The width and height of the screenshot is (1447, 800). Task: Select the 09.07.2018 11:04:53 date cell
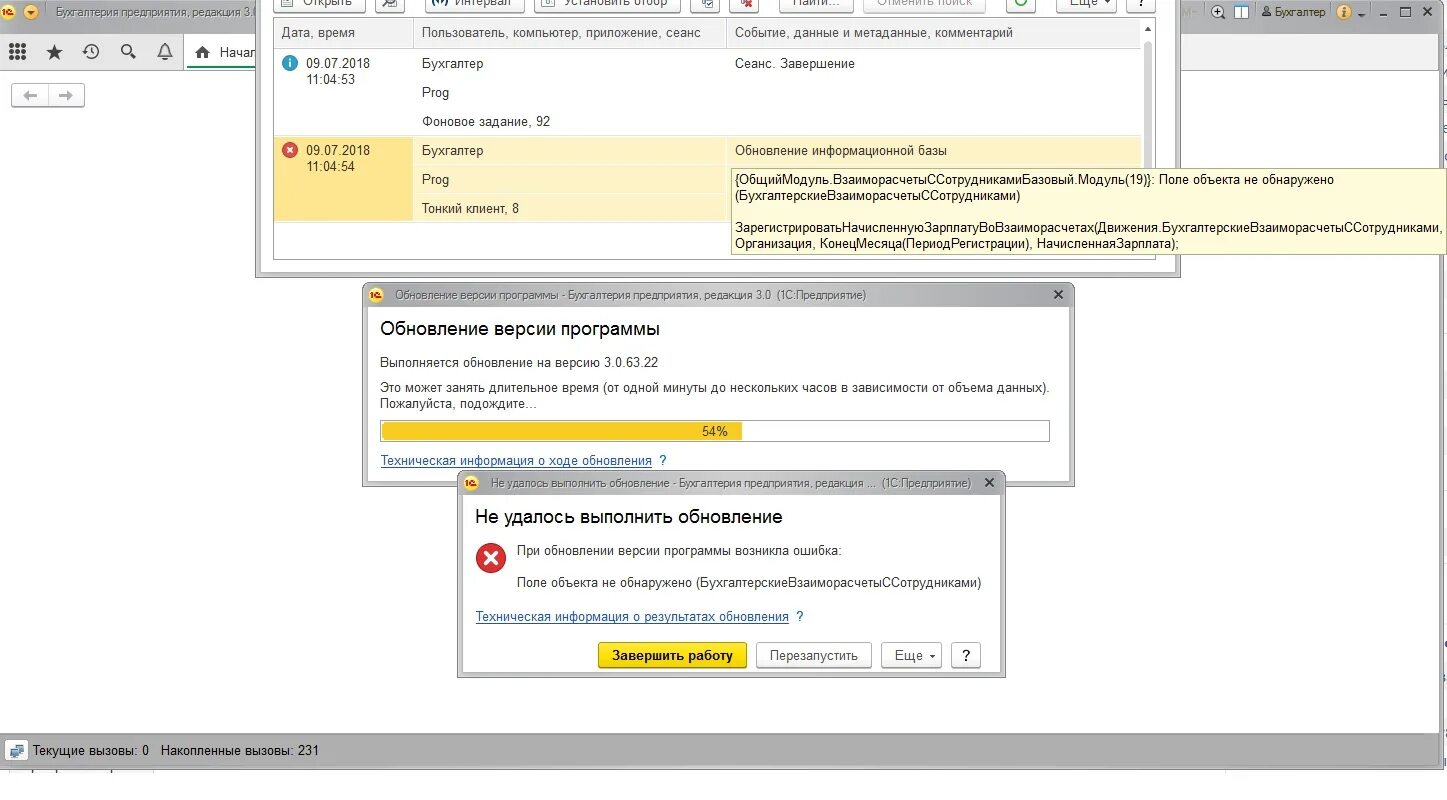338,71
